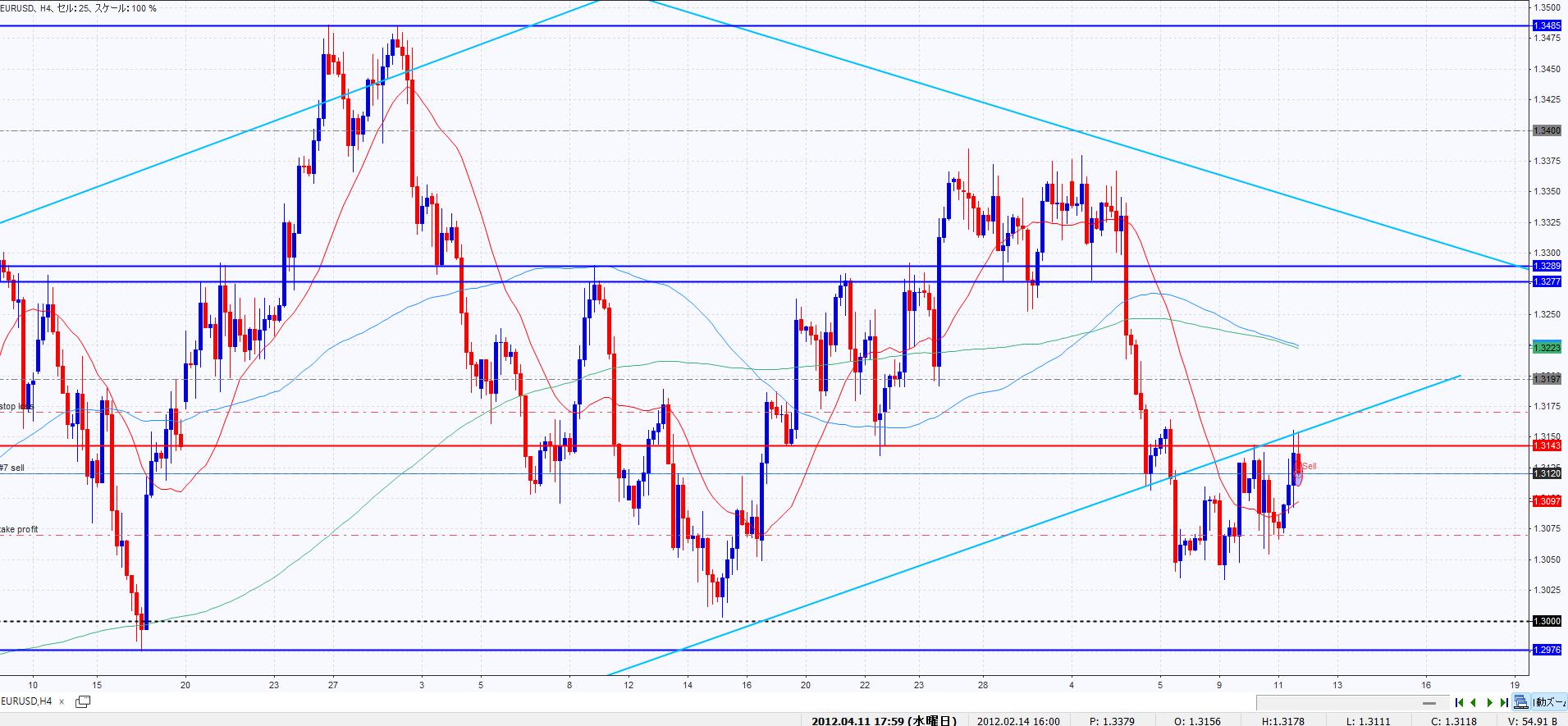Step one bar backward with green left arrow
The height and width of the screenshot is (726, 1568).
[x=1474, y=702]
